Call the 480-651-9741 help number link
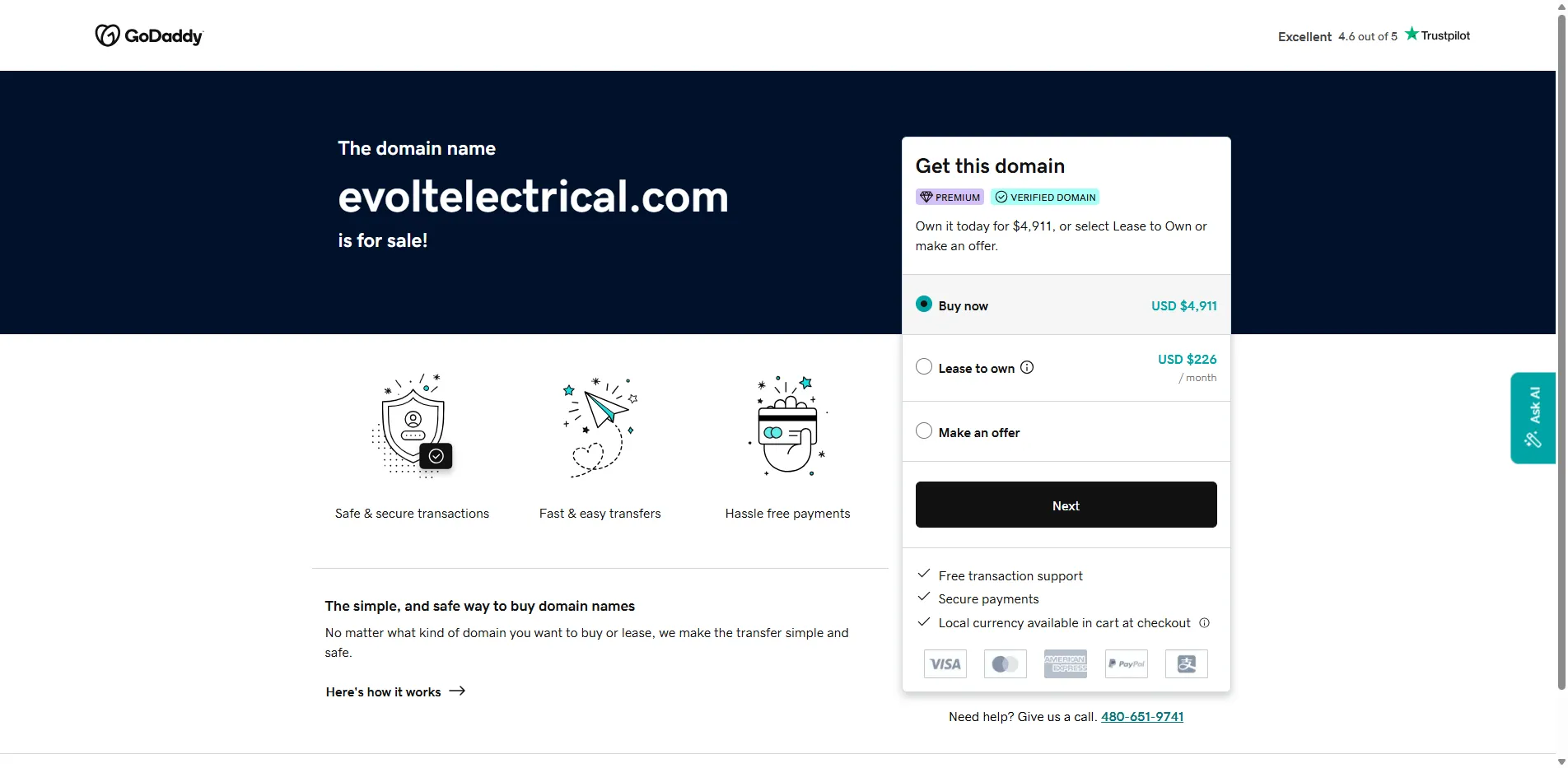 1141,716
